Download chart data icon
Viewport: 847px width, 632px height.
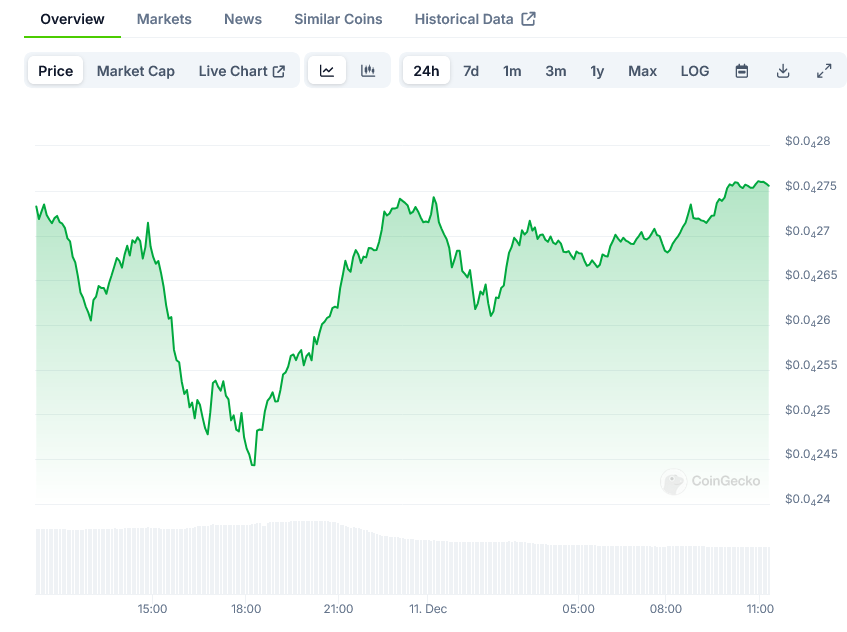click(x=783, y=71)
